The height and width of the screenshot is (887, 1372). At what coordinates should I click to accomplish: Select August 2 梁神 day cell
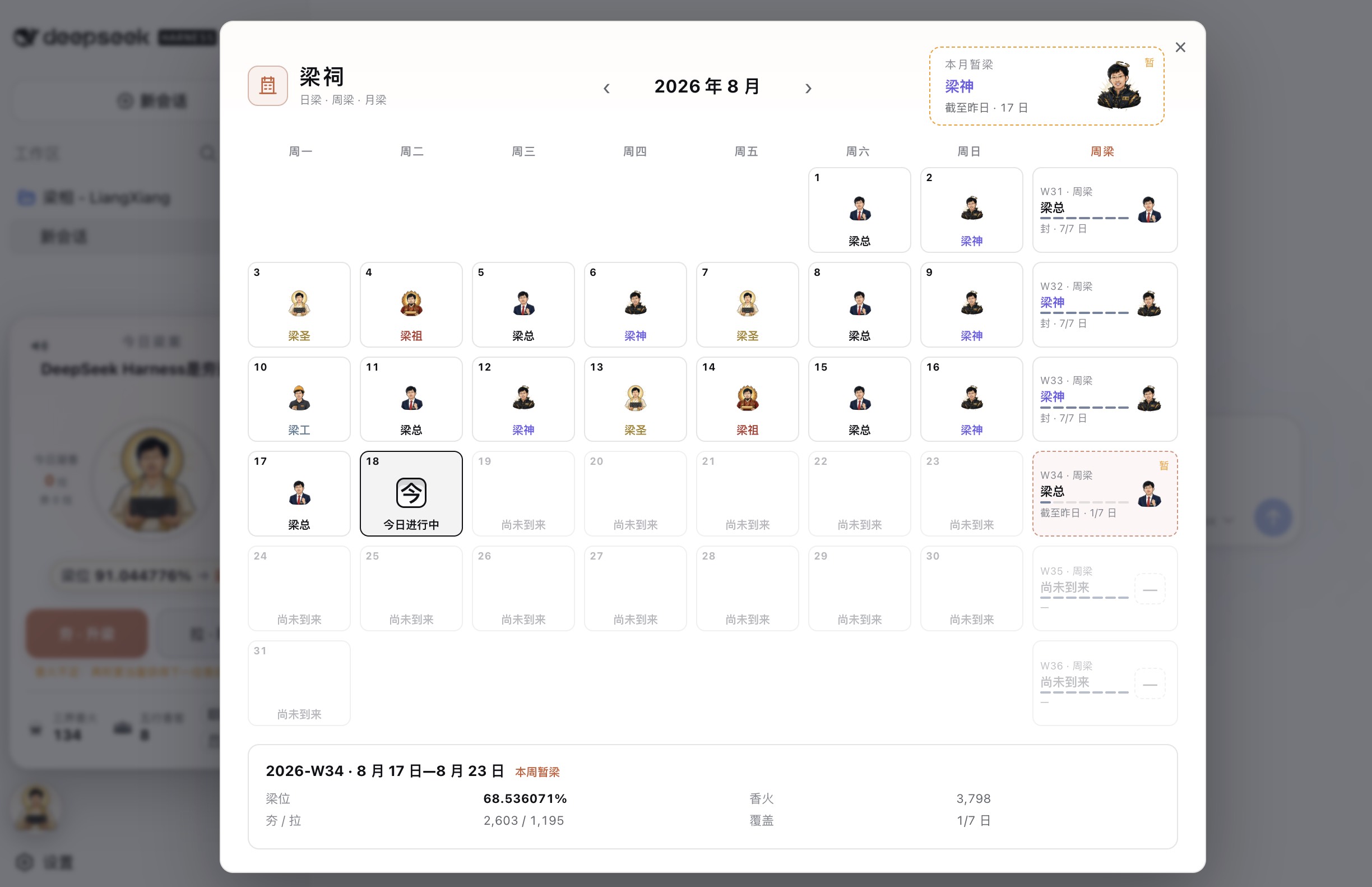(971, 210)
